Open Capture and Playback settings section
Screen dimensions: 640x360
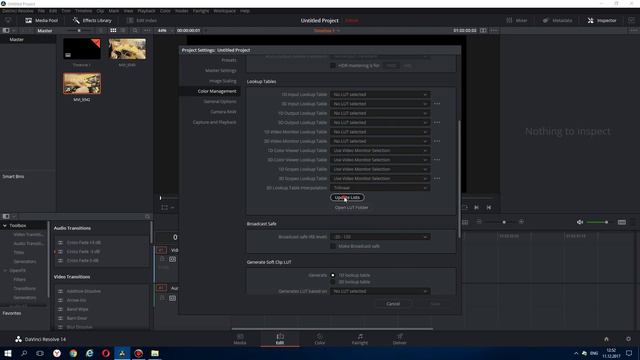(214, 122)
